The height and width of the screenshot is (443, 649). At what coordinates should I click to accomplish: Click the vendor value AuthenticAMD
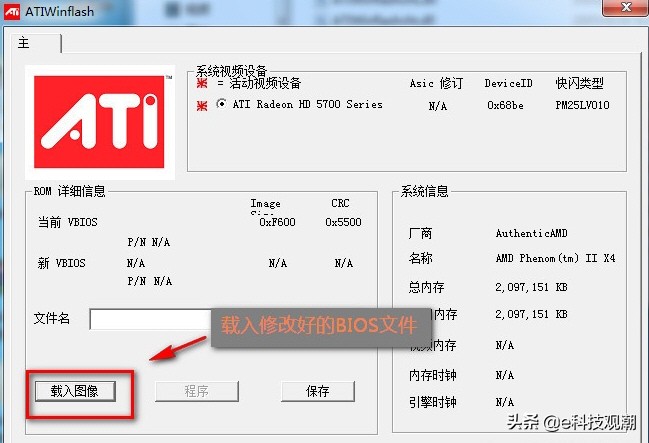[531, 234]
